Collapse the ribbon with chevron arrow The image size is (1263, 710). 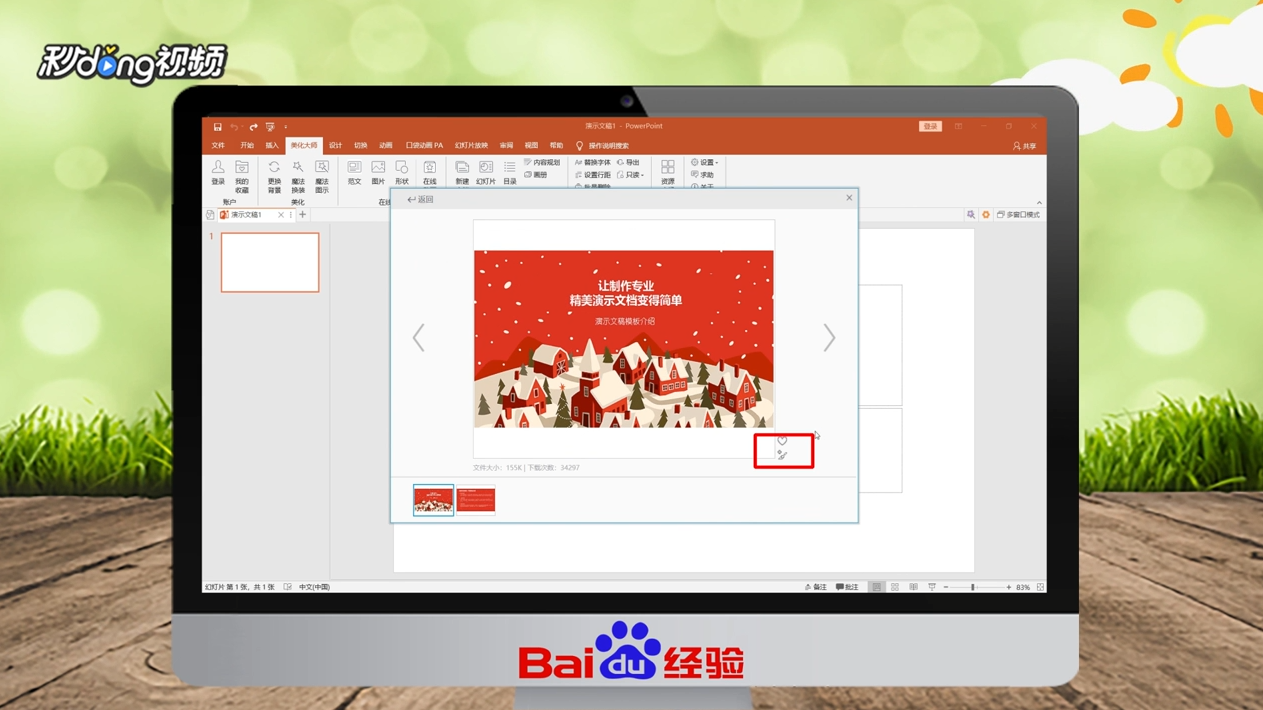coord(1039,203)
